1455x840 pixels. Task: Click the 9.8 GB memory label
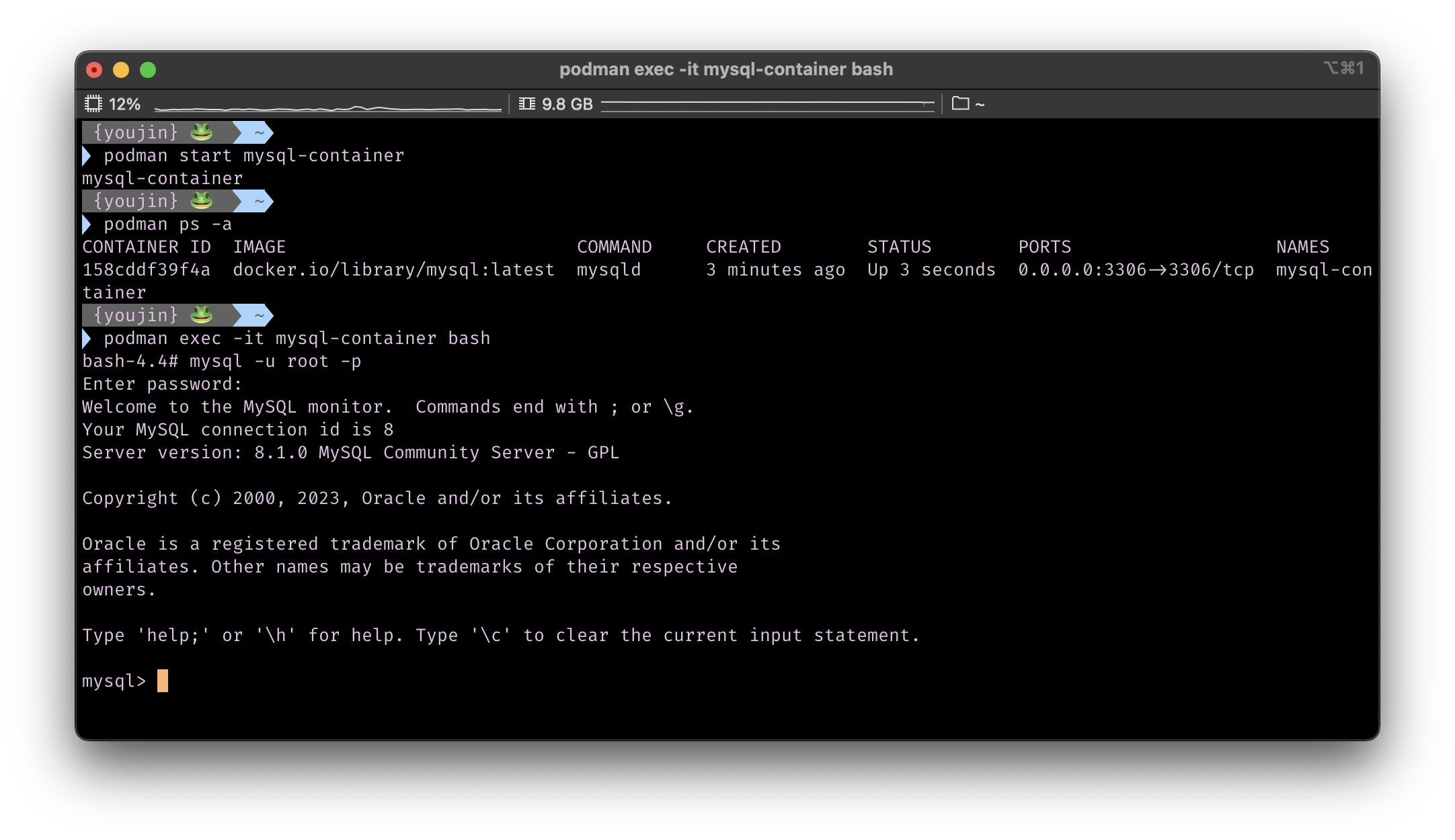567,104
